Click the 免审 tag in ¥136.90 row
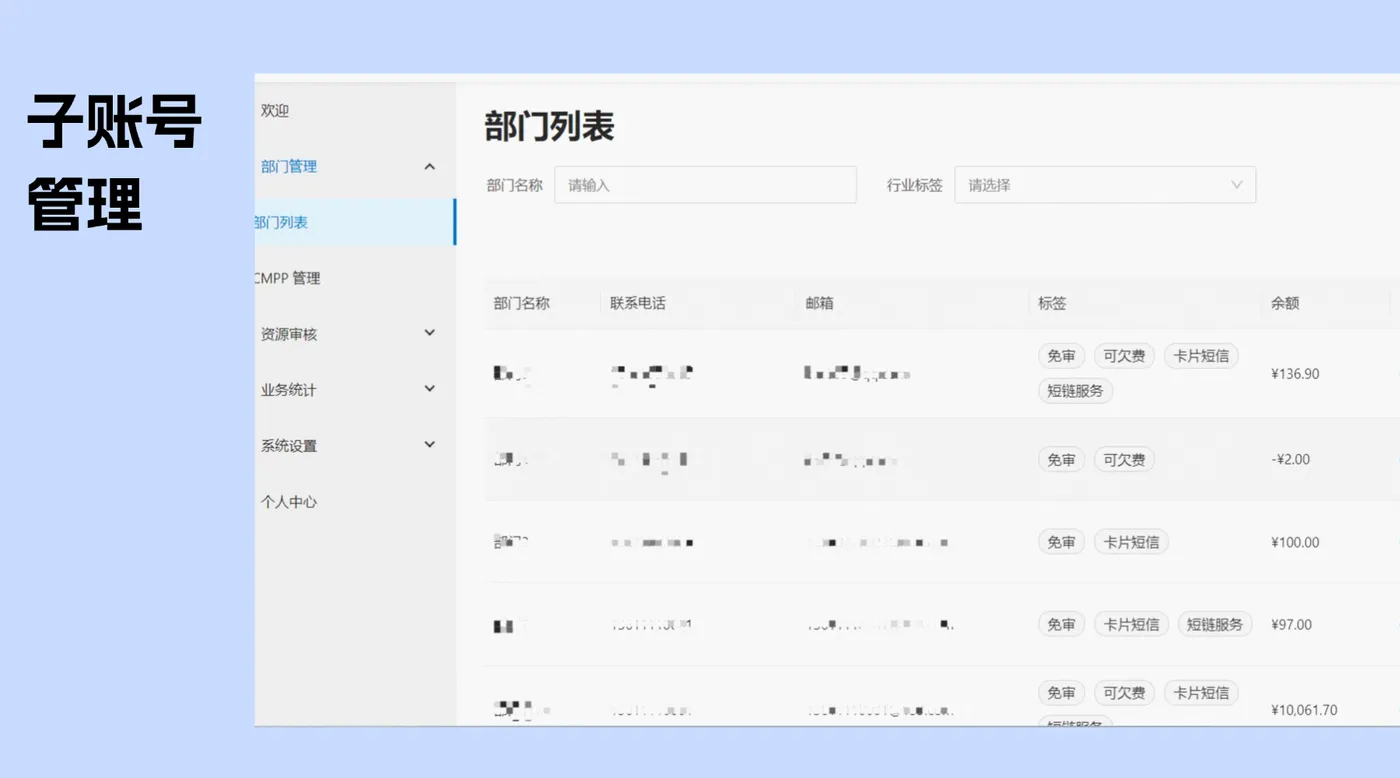Image resolution: width=1400 pixels, height=778 pixels. pos(1061,356)
